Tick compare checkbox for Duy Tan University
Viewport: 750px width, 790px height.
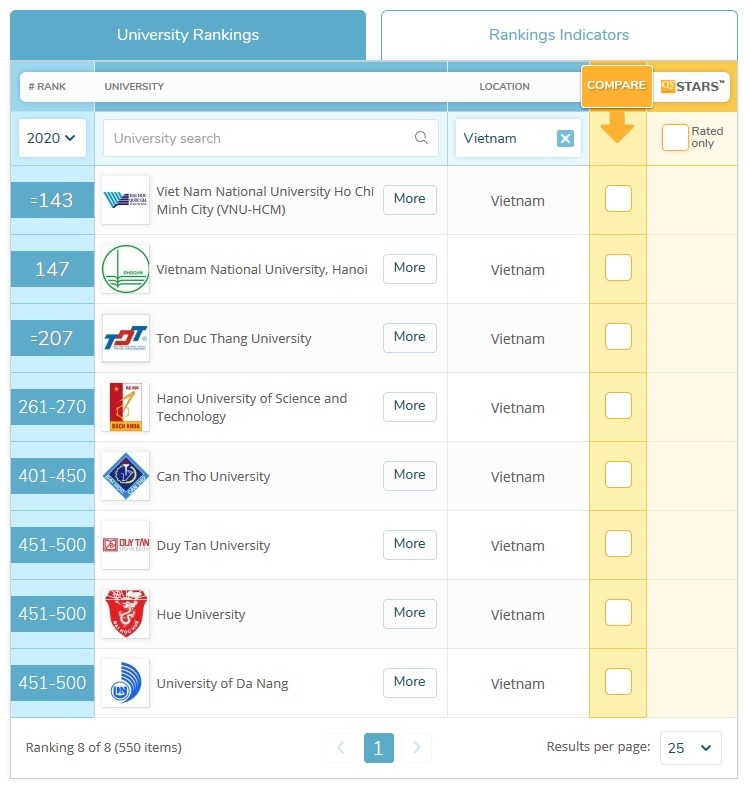click(618, 544)
